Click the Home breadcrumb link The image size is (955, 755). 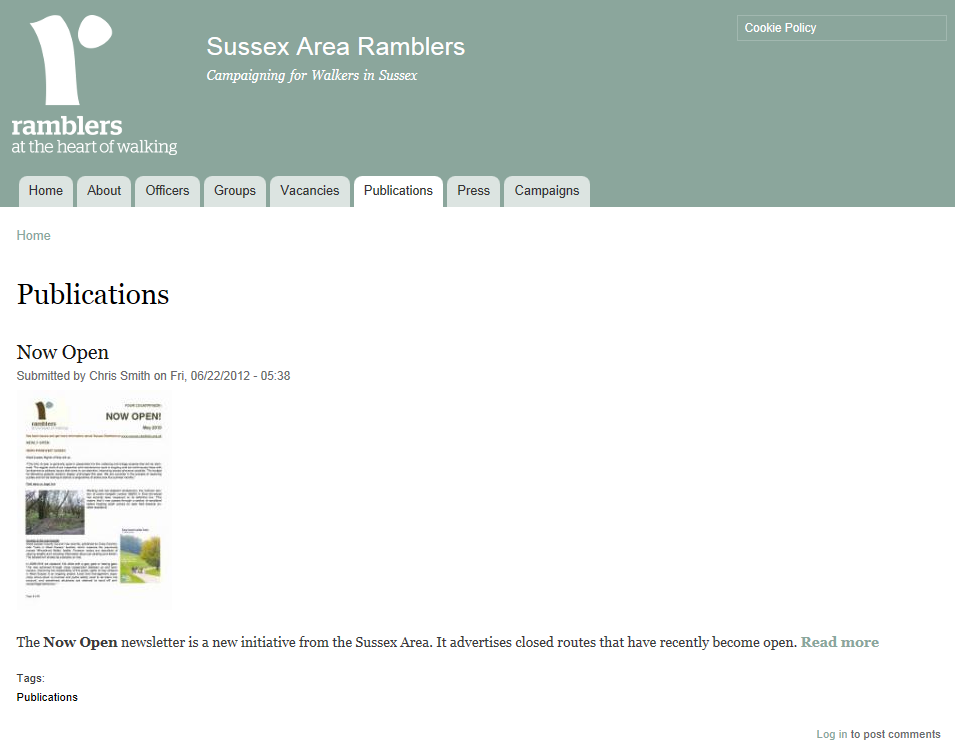[33, 236]
